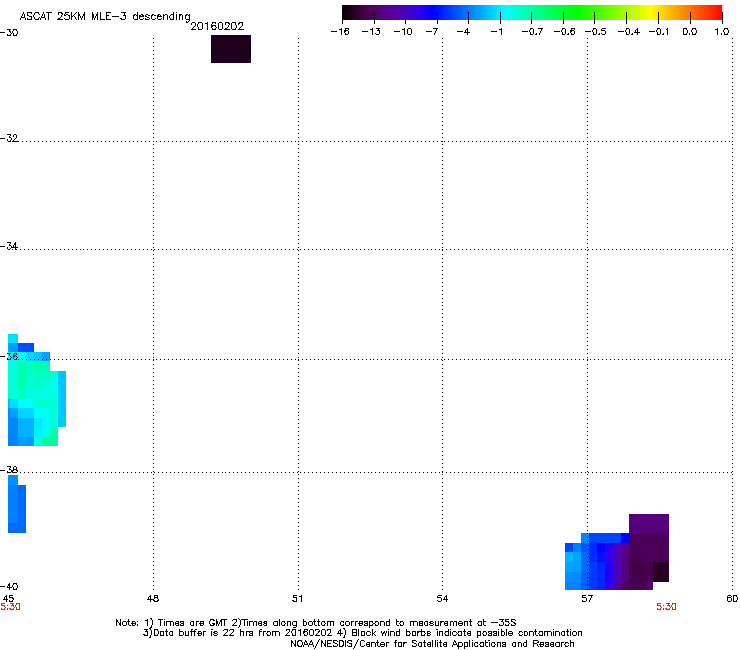
Task: Click the -16 colorbar label
Action: pyautogui.click(x=340, y=32)
